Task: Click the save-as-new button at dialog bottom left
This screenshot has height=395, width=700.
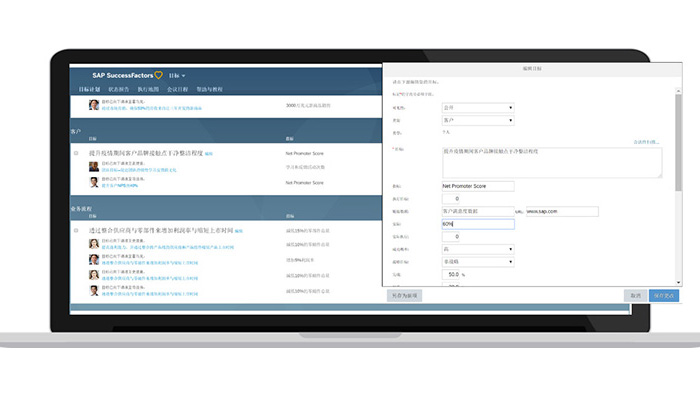Action: [404, 295]
